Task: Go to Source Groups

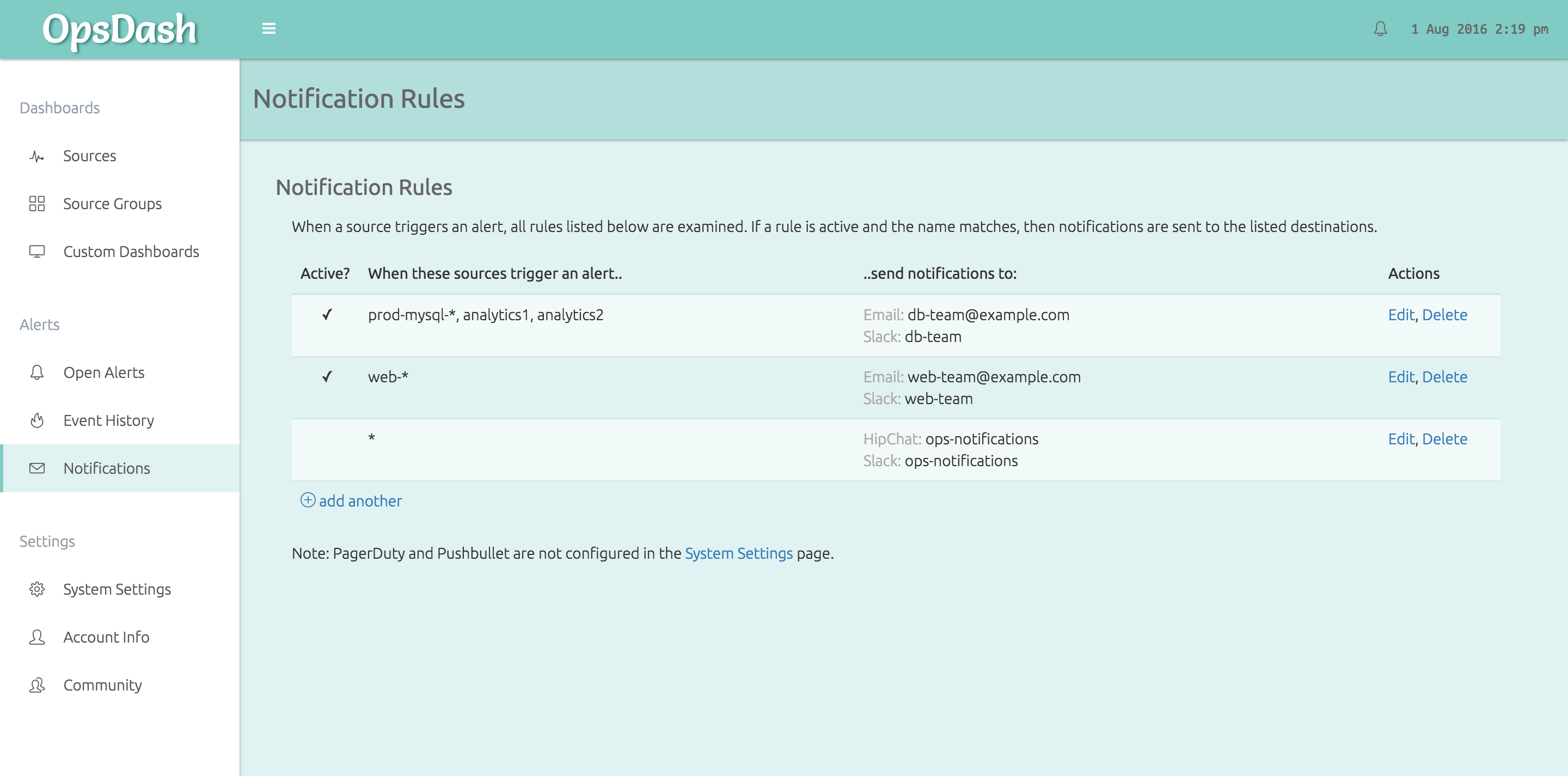Action: (120, 204)
